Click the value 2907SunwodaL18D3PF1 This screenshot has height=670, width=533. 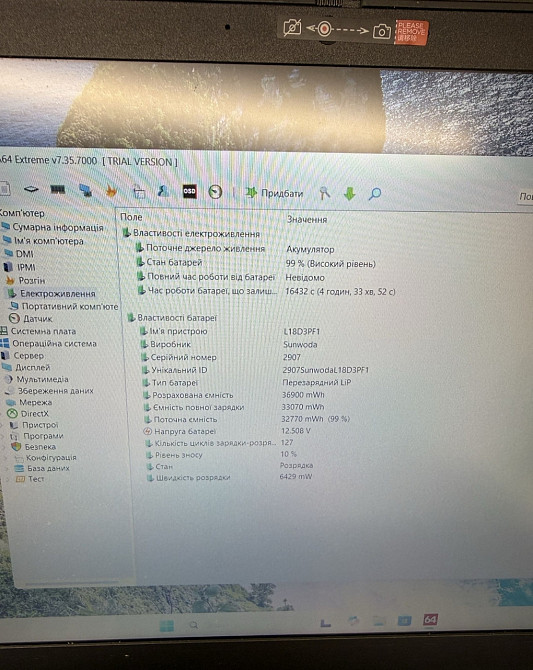[x=325, y=370]
